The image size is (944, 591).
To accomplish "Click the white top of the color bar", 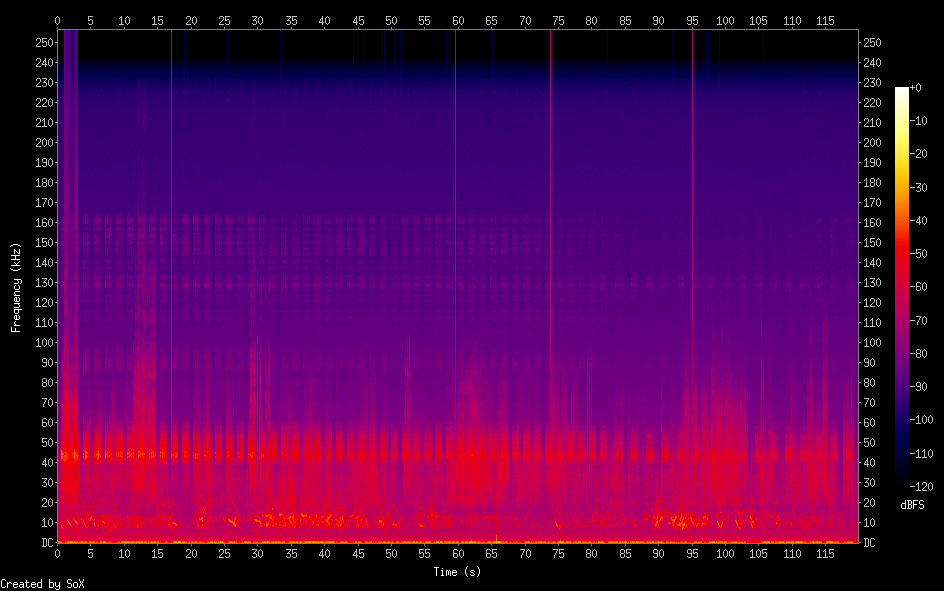I will tap(902, 91).
